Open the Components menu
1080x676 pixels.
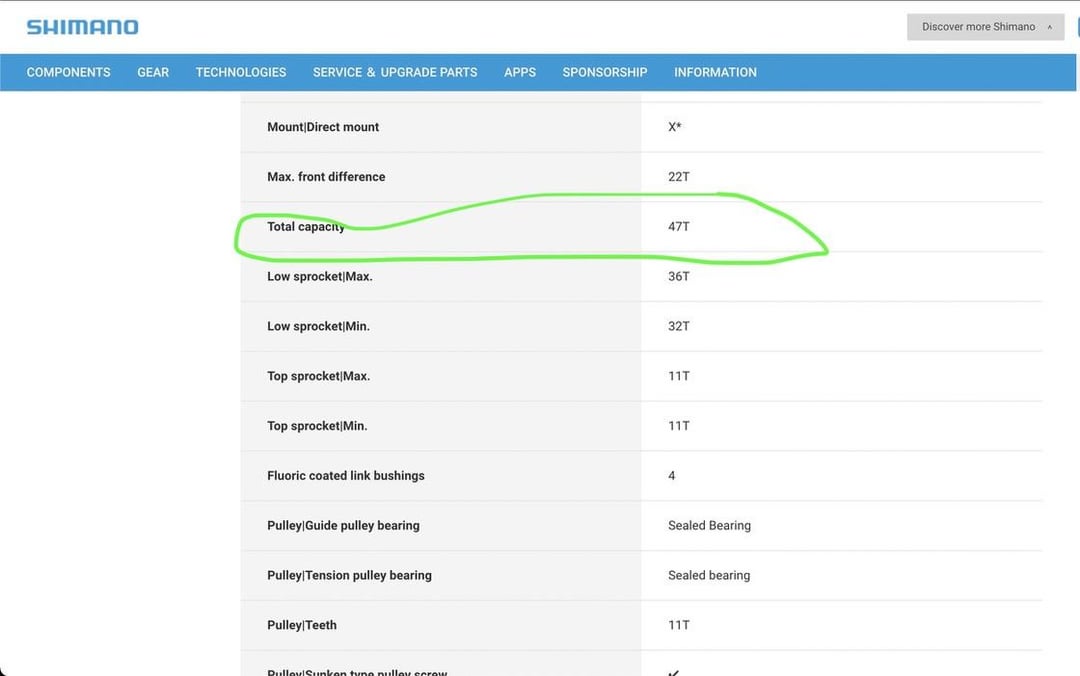tap(68, 72)
